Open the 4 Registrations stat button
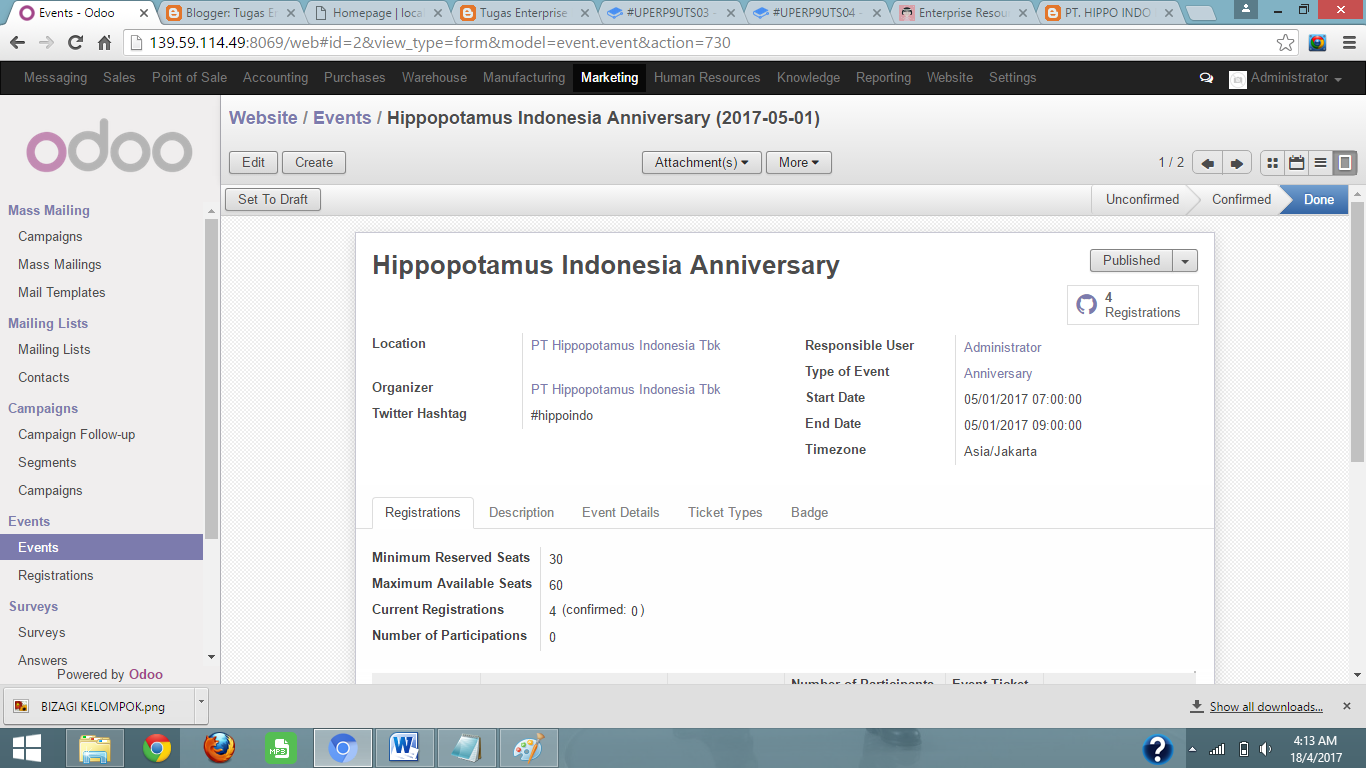Image resolution: width=1366 pixels, height=768 pixels. [x=1132, y=305]
